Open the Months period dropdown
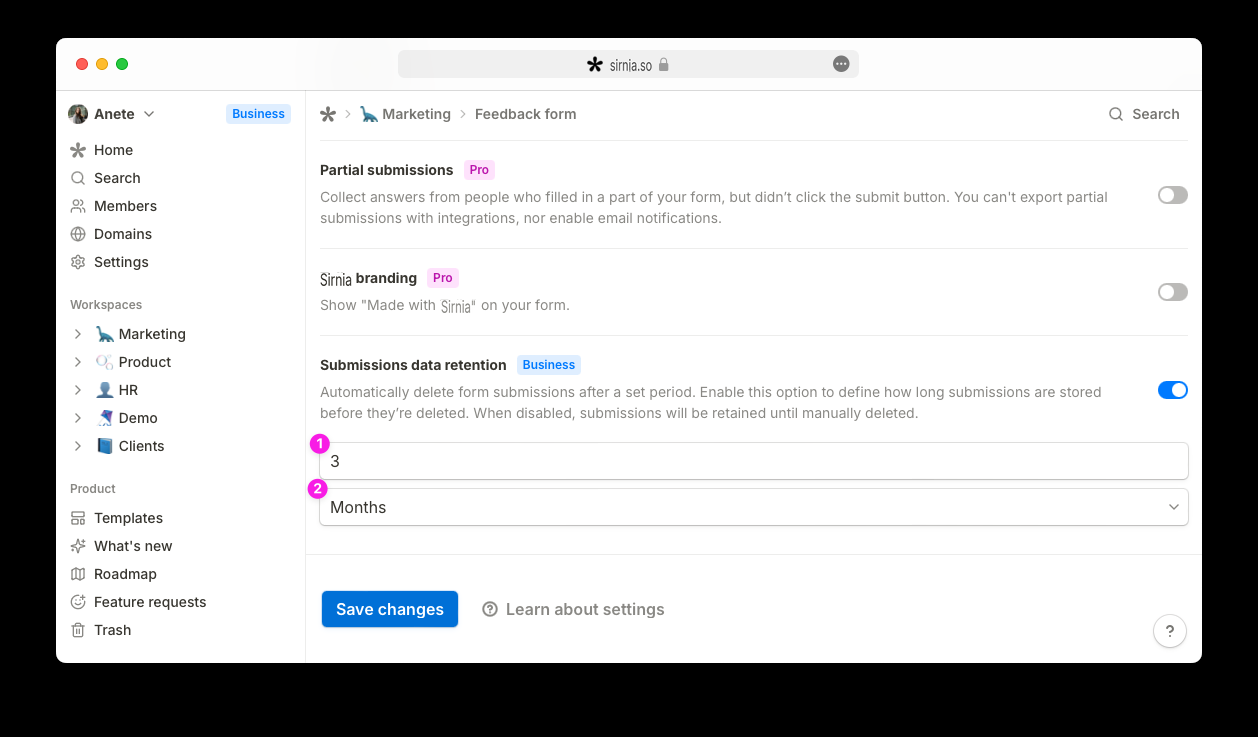The width and height of the screenshot is (1258, 737). (754, 507)
